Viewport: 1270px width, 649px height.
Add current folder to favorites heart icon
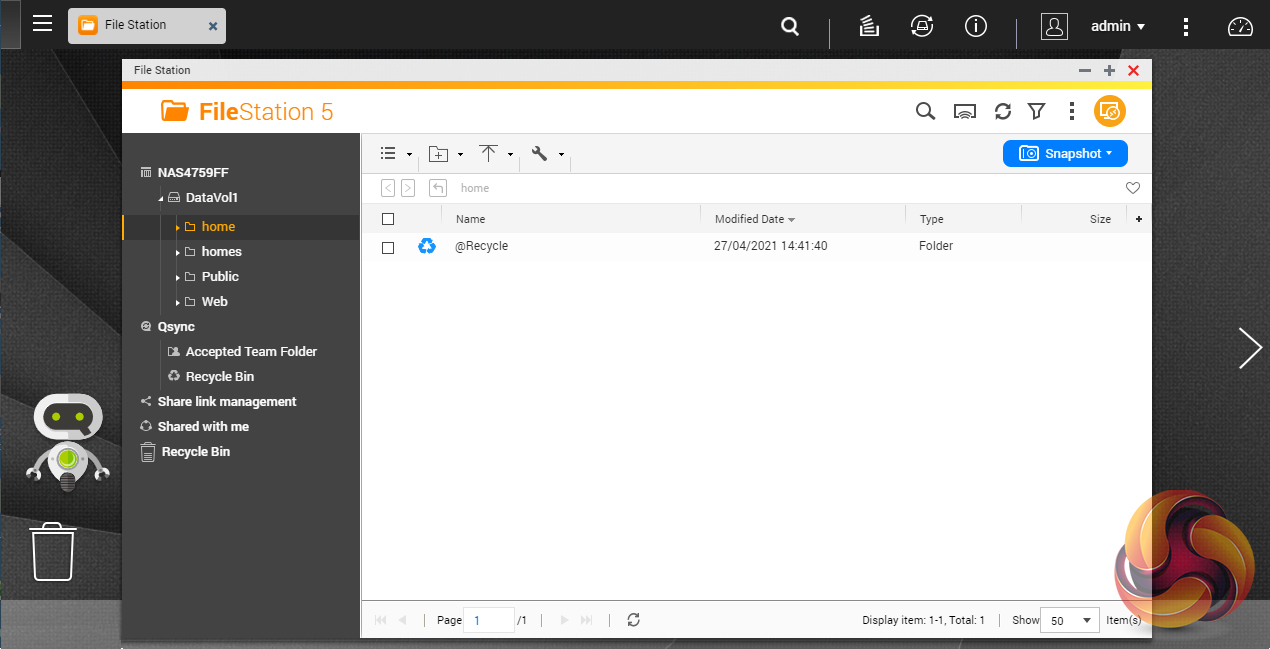coord(1133,188)
